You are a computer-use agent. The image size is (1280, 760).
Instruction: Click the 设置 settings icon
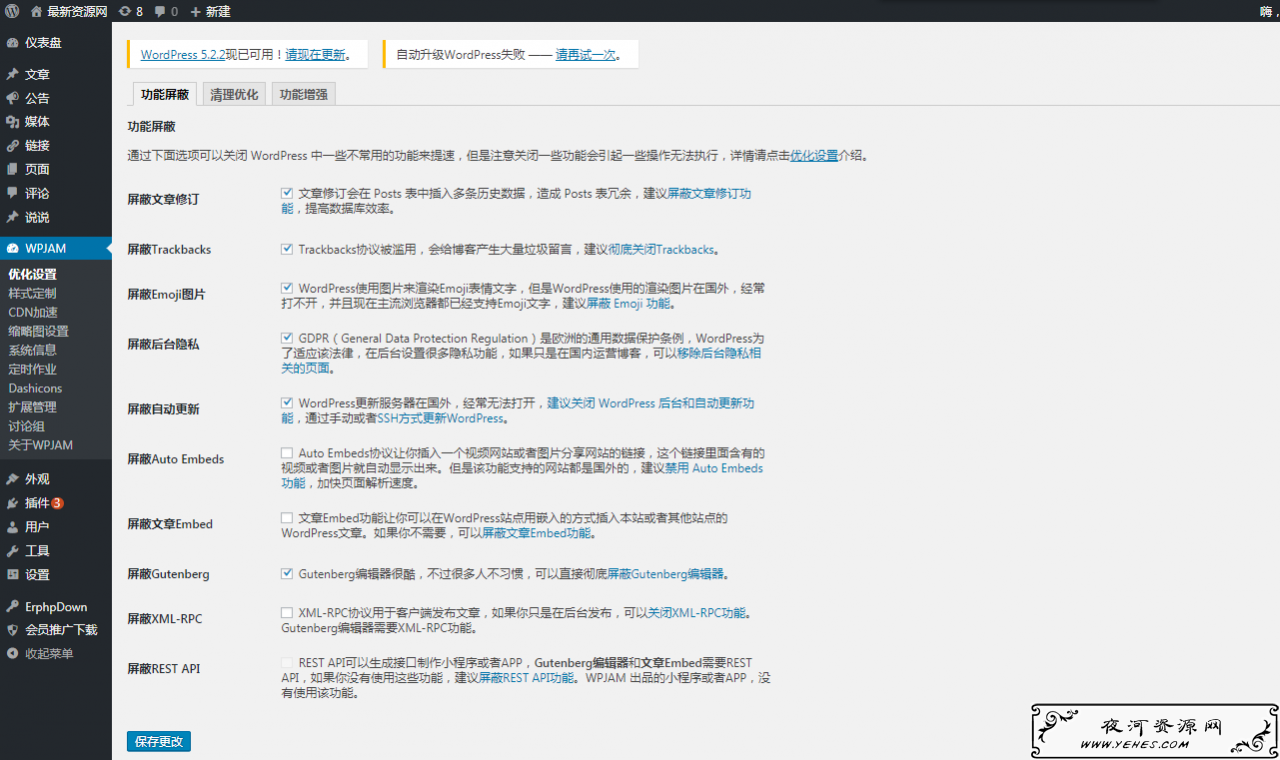(12, 575)
